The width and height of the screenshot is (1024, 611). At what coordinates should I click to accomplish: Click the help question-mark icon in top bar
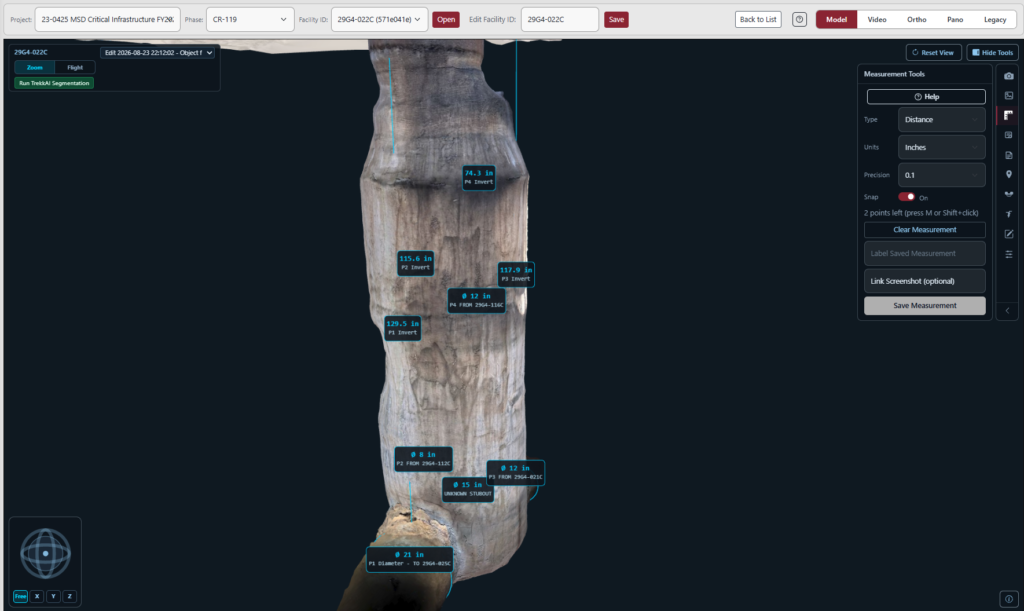[799, 20]
